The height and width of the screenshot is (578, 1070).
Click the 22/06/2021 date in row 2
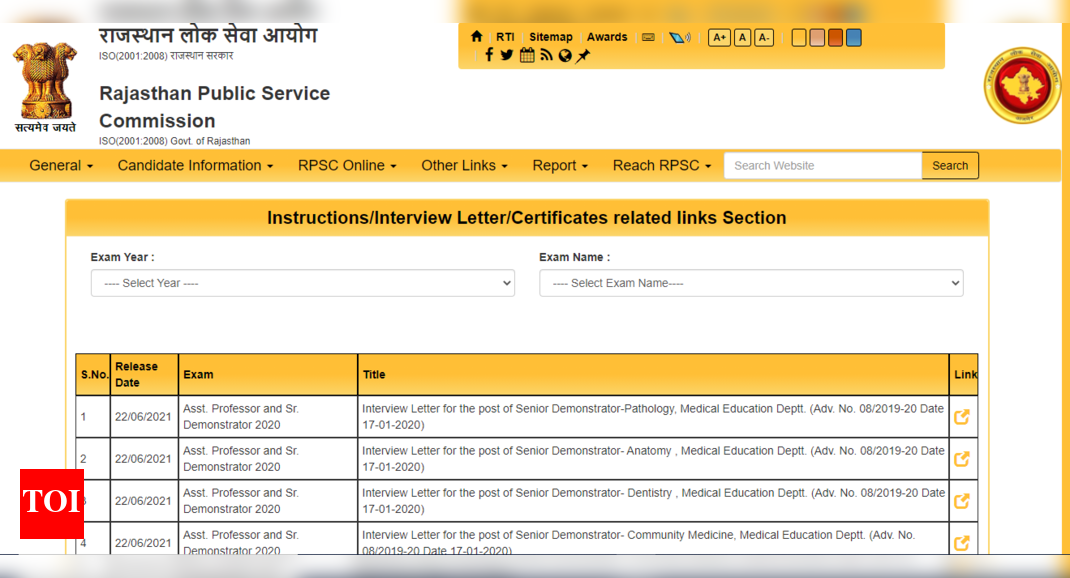tap(143, 459)
